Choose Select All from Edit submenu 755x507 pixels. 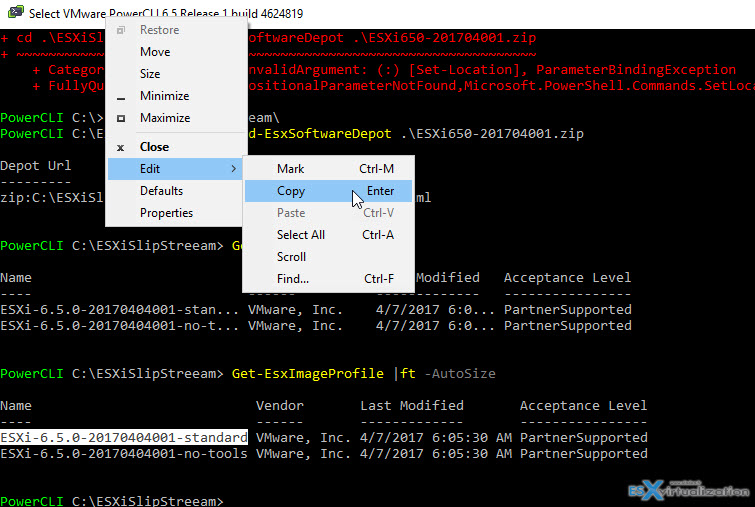(300, 235)
